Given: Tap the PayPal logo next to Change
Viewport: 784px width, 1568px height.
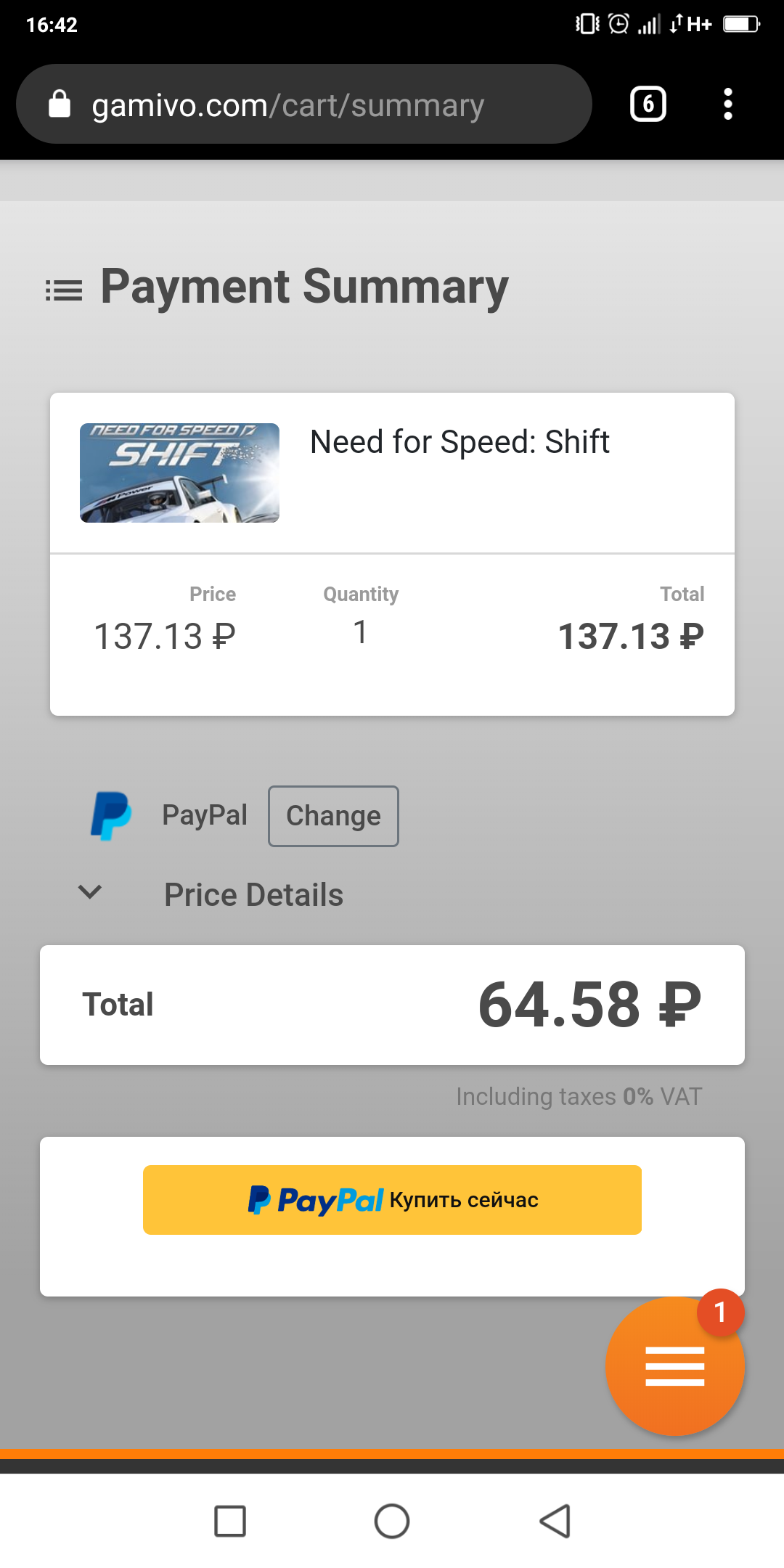Looking at the screenshot, I should point(111,816).
